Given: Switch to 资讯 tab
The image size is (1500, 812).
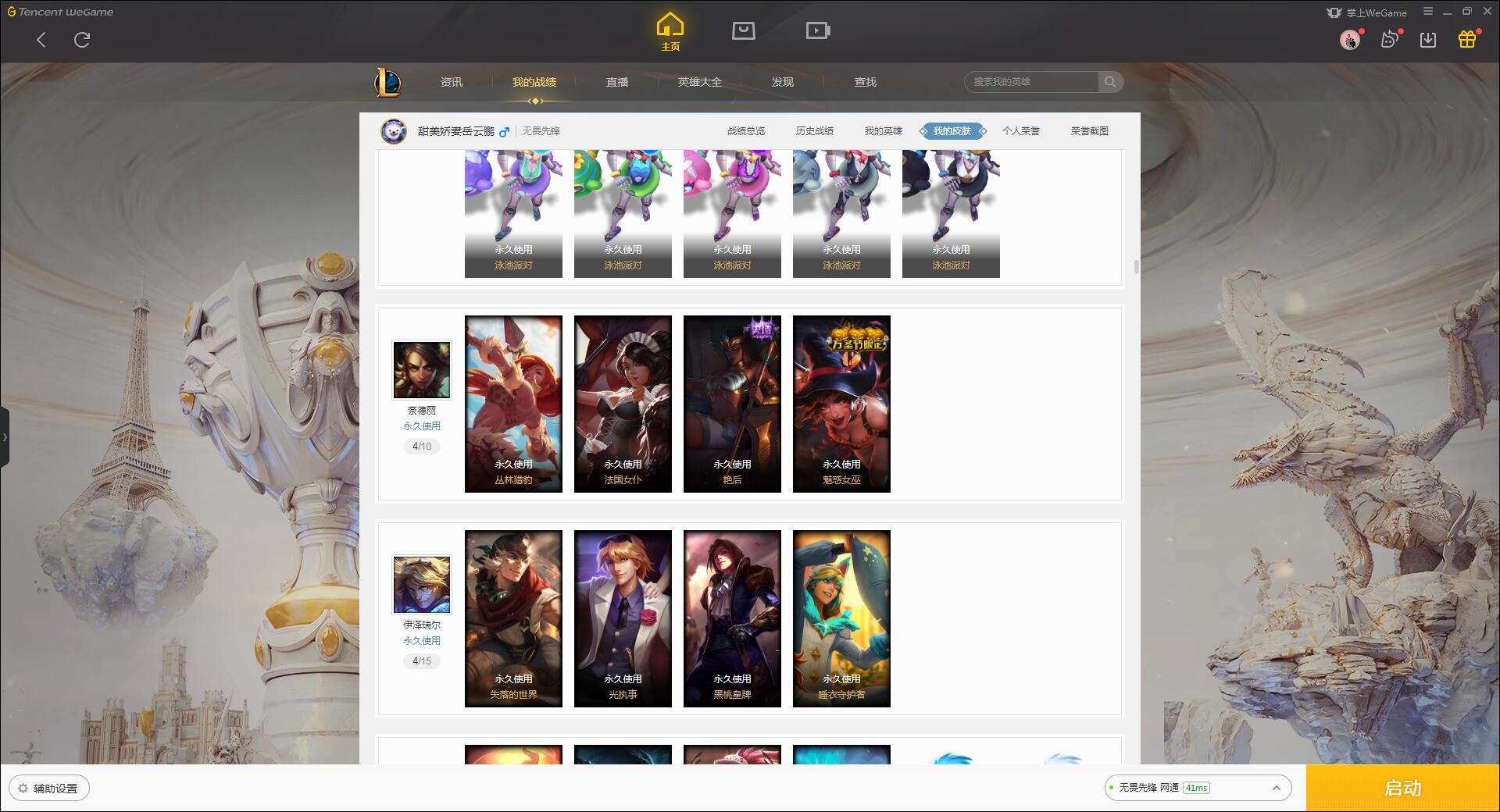Looking at the screenshot, I should (452, 82).
